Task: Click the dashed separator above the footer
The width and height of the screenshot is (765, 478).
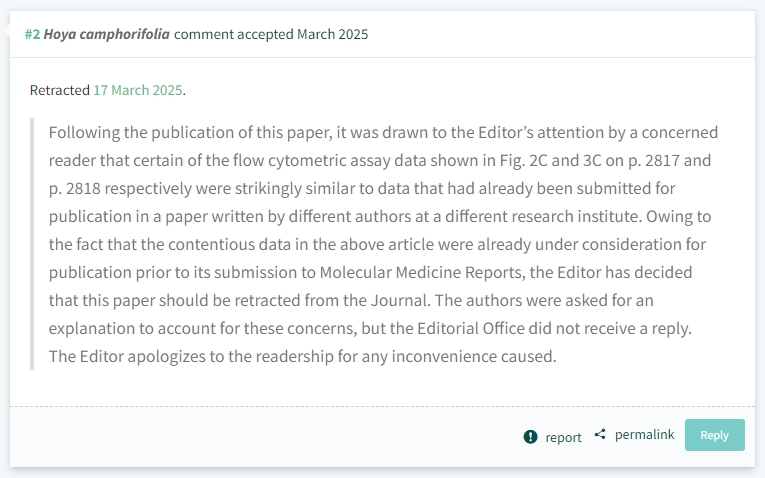Action: [x=382, y=406]
